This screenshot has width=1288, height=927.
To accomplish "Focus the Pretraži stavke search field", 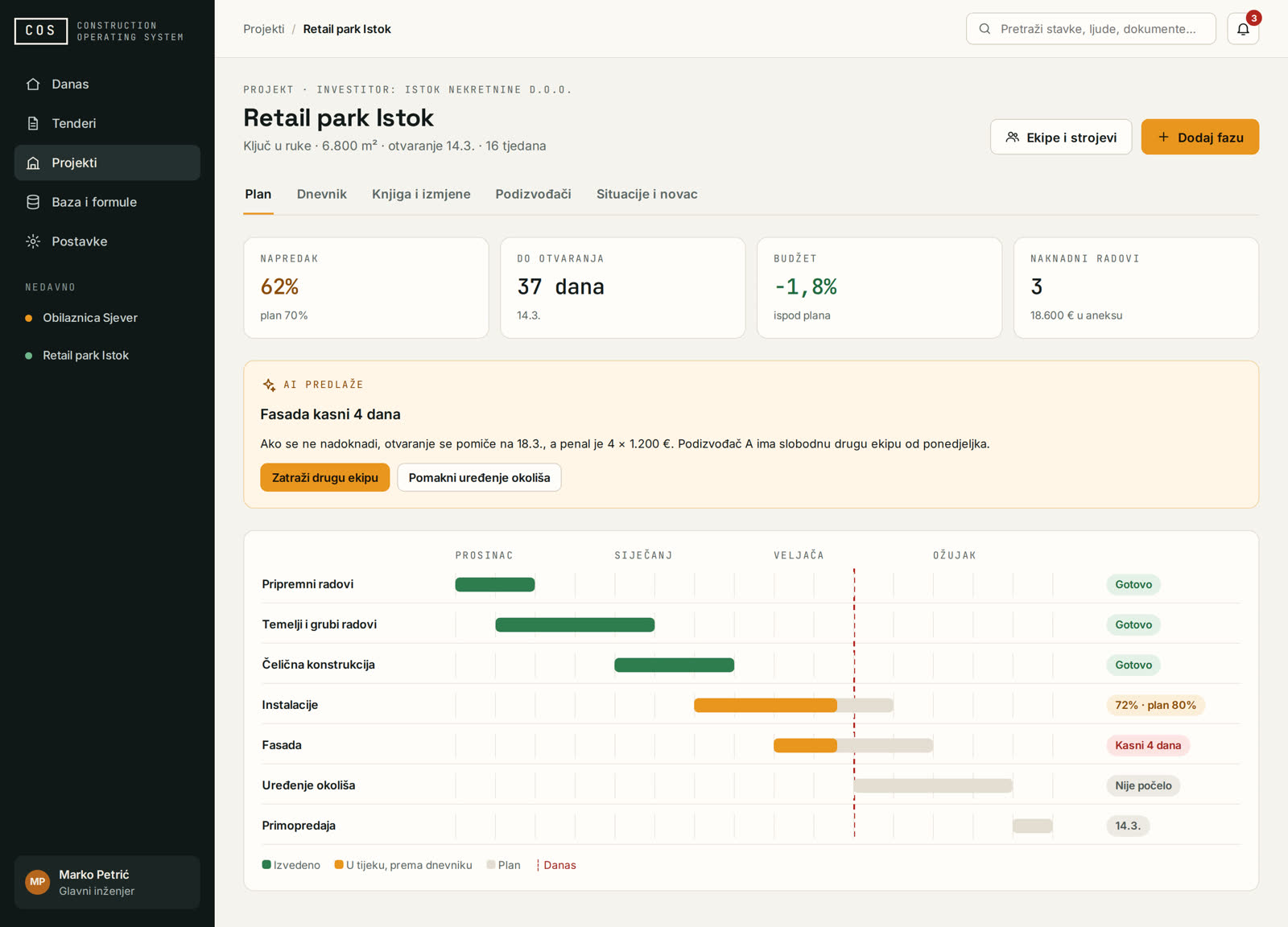I will point(1091,29).
